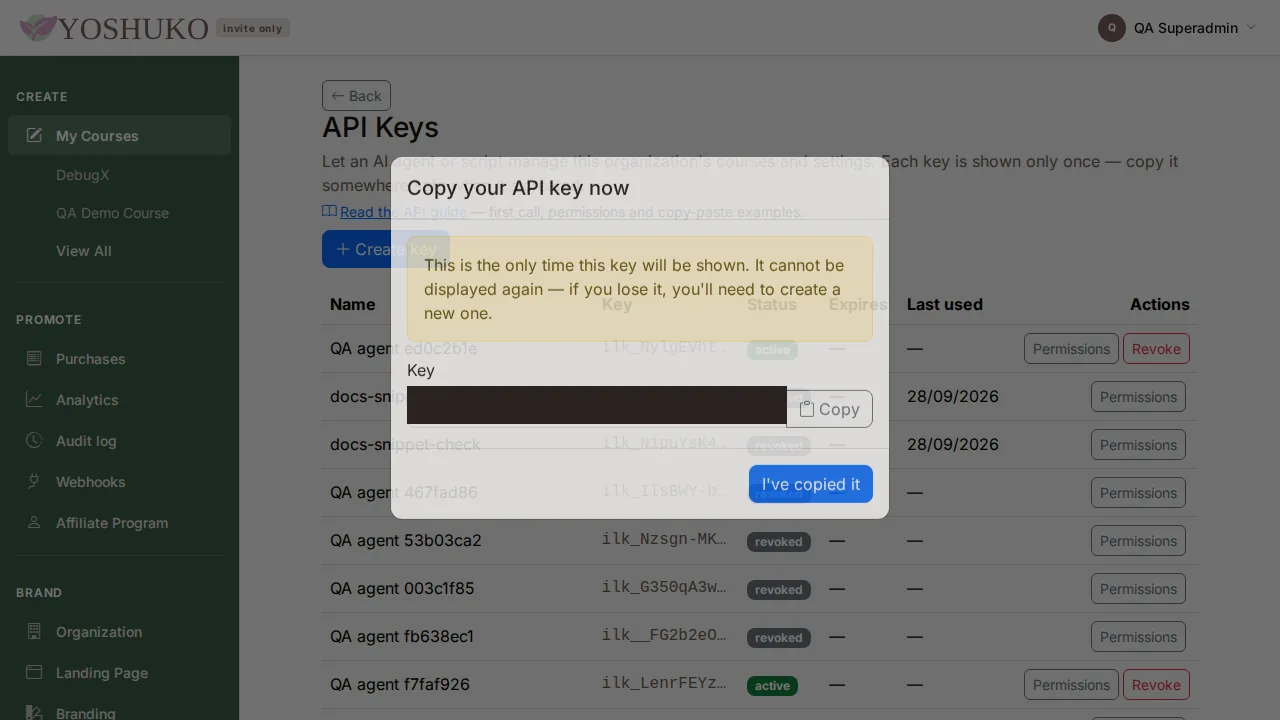Screen dimensions: 1280x720
Task: Click the Webhooks icon in sidebar
Action: click(34, 481)
